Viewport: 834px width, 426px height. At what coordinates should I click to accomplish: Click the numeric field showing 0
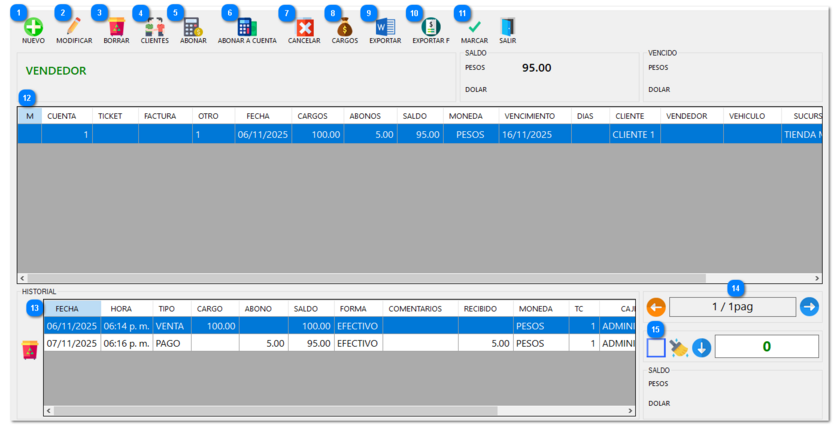click(766, 347)
